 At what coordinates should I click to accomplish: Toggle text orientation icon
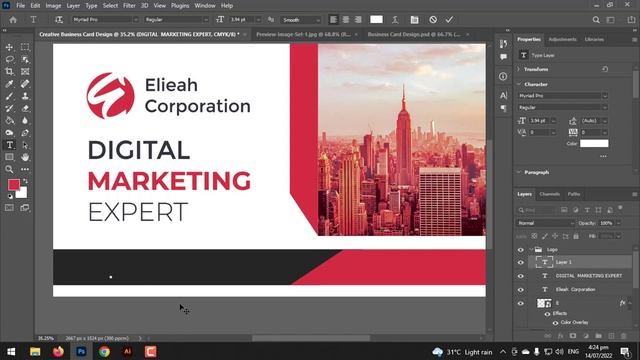59,20
